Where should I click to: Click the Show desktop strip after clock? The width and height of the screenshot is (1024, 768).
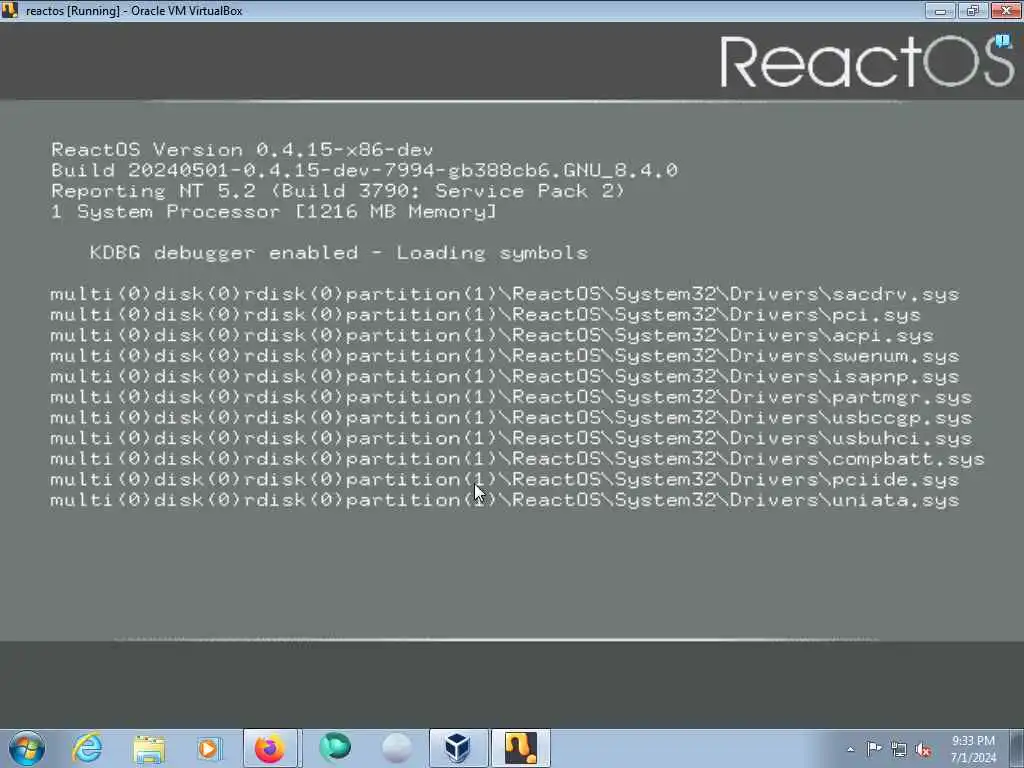click(1019, 749)
